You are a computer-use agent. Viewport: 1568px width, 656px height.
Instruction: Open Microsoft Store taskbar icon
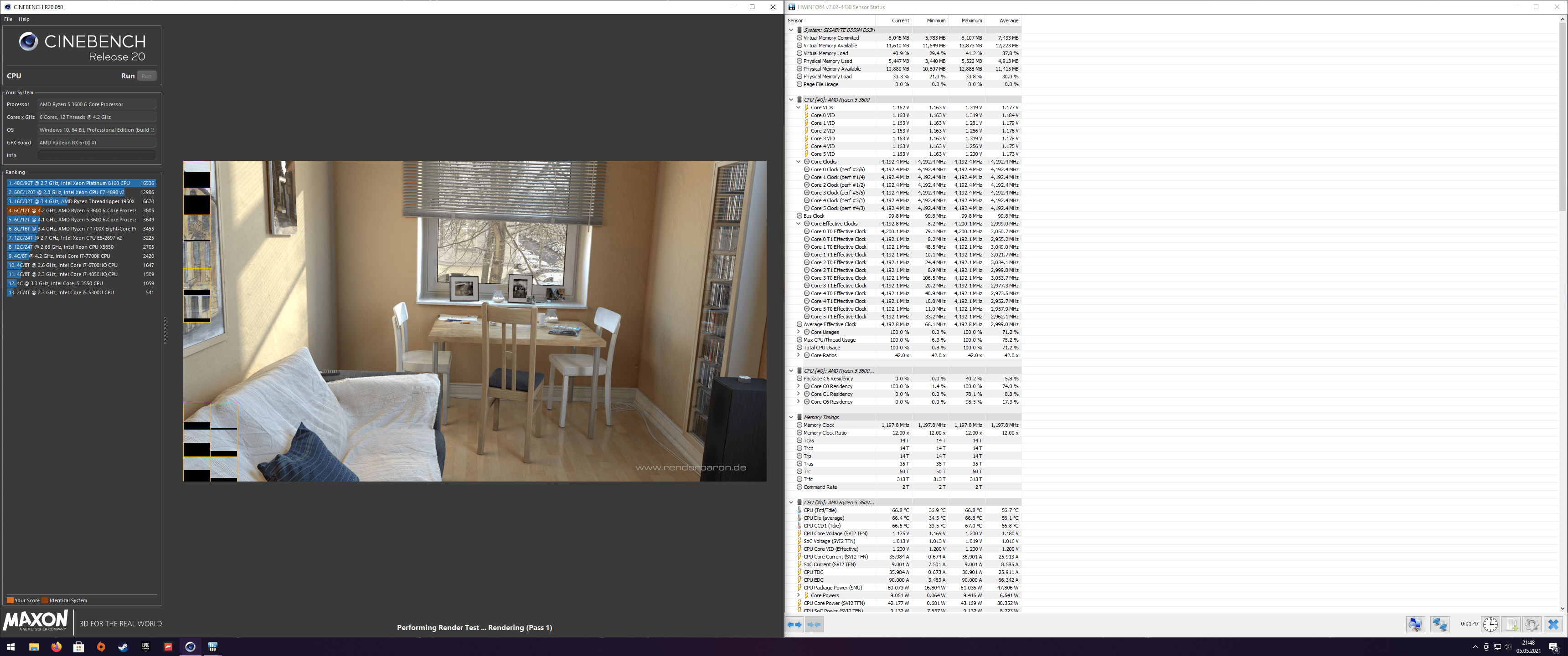[78, 647]
